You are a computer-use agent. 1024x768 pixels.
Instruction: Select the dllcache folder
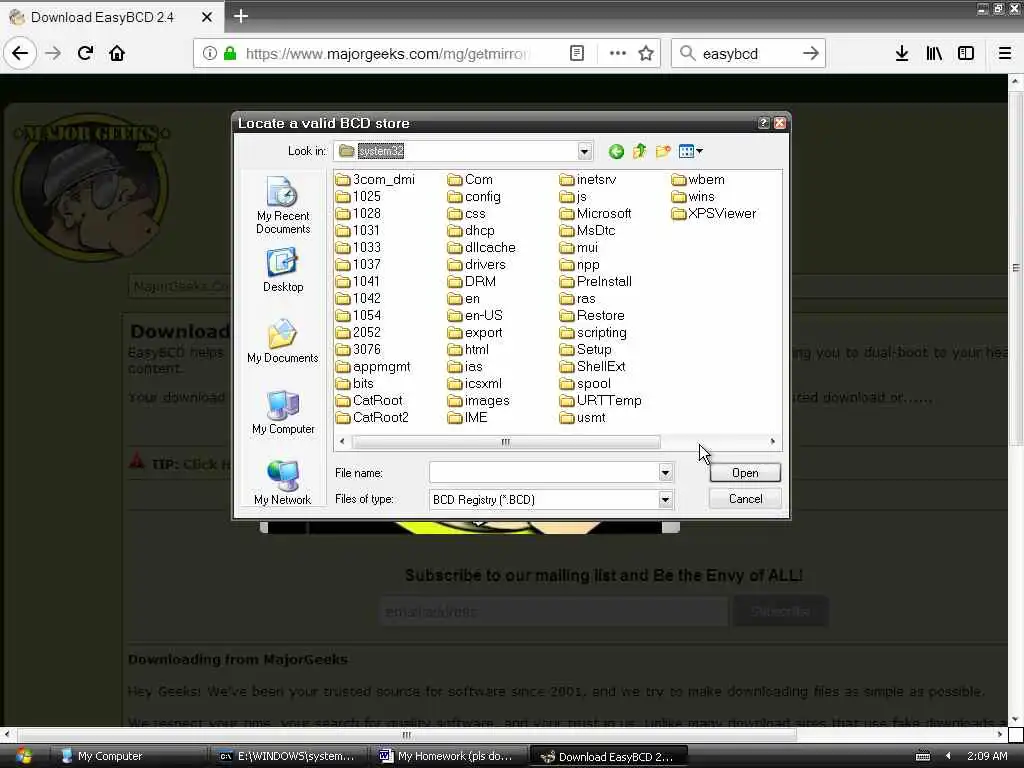482,248
